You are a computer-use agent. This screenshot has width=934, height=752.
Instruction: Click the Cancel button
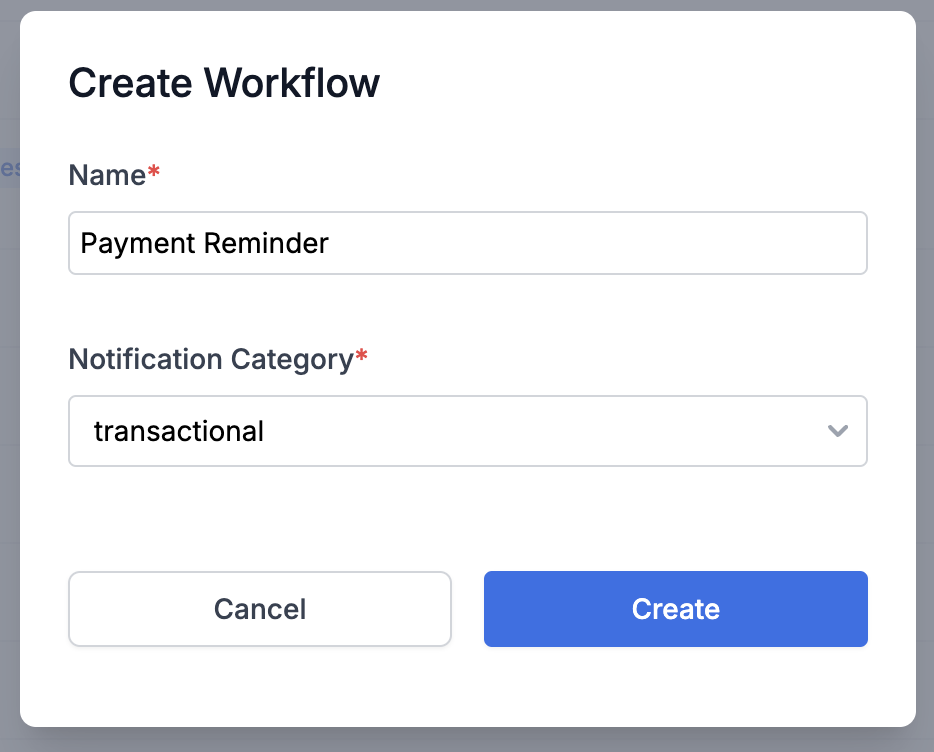click(260, 609)
